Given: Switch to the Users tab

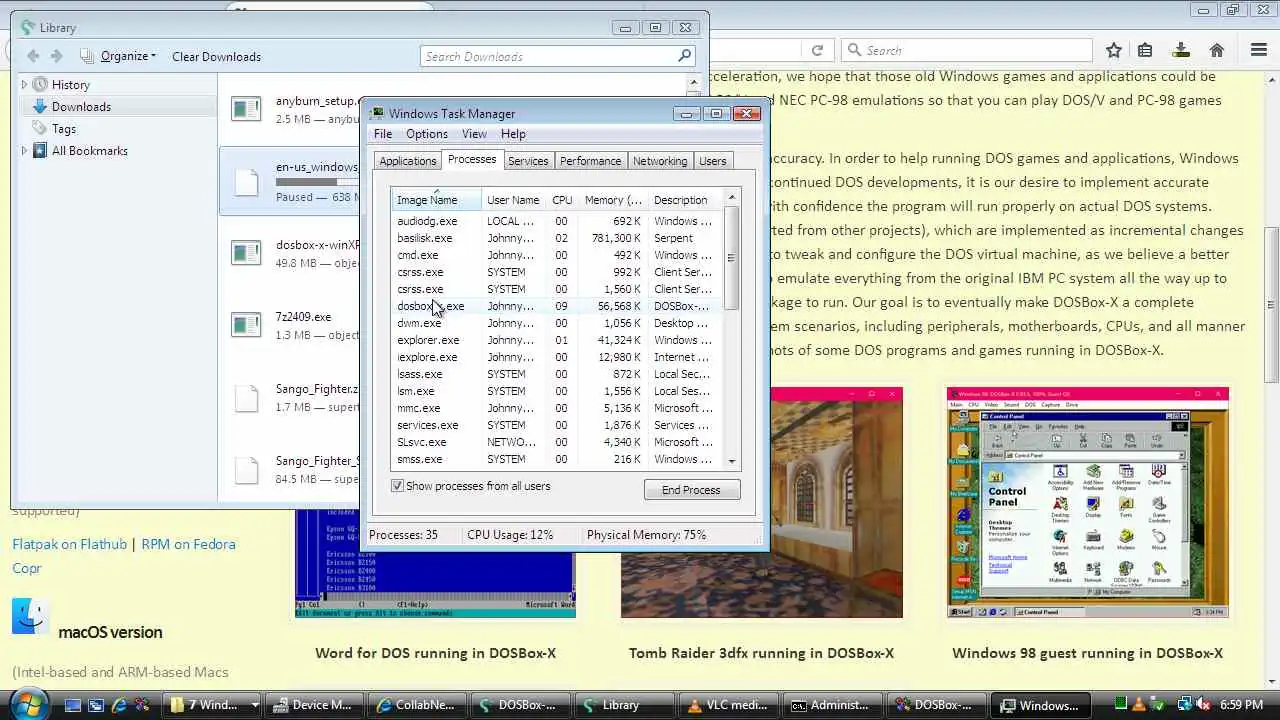Looking at the screenshot, I should click(x=713, y=161).
